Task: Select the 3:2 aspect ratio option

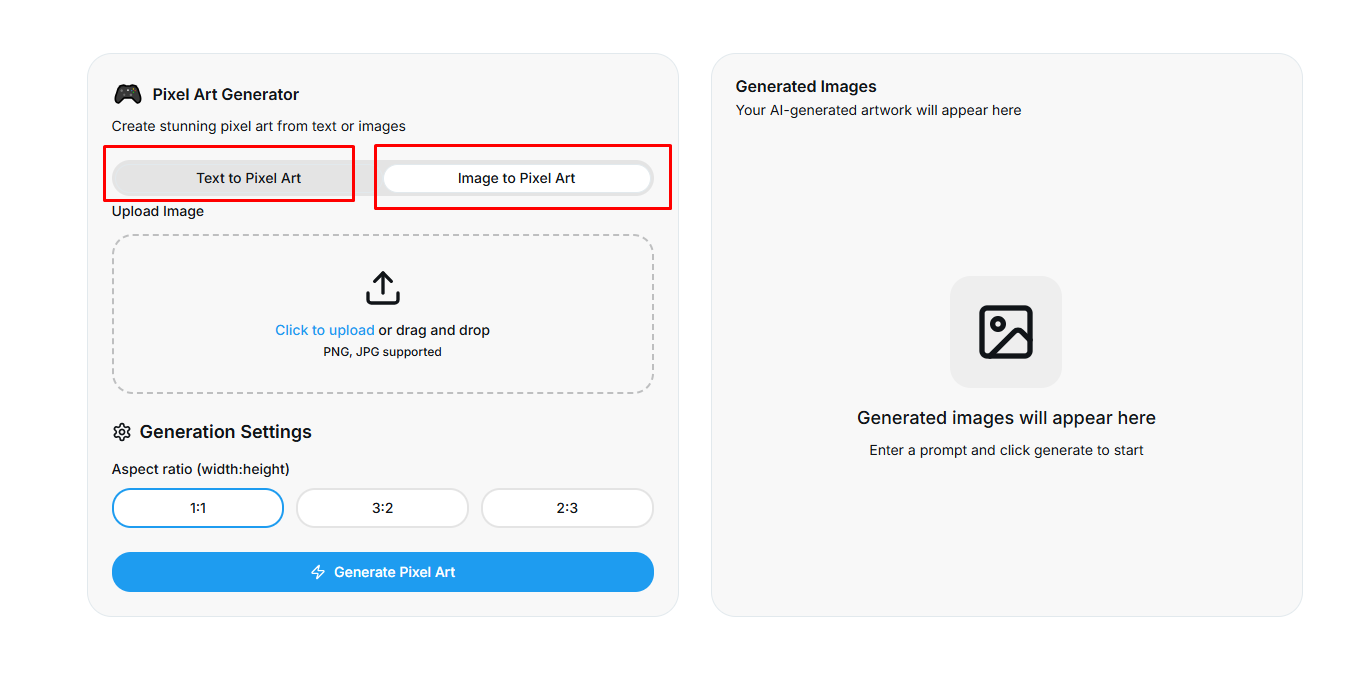Action: pyautogui.click(x=382, y=508)
